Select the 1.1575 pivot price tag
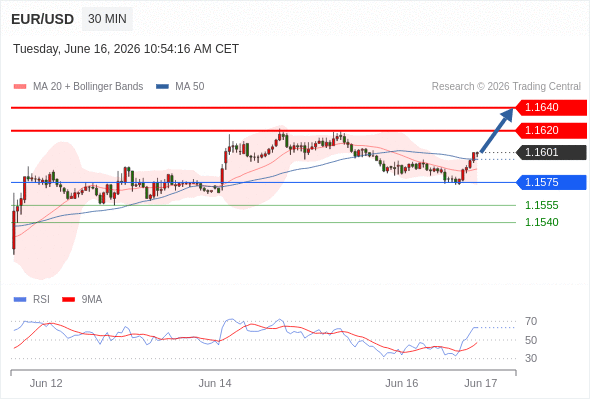 551,183
